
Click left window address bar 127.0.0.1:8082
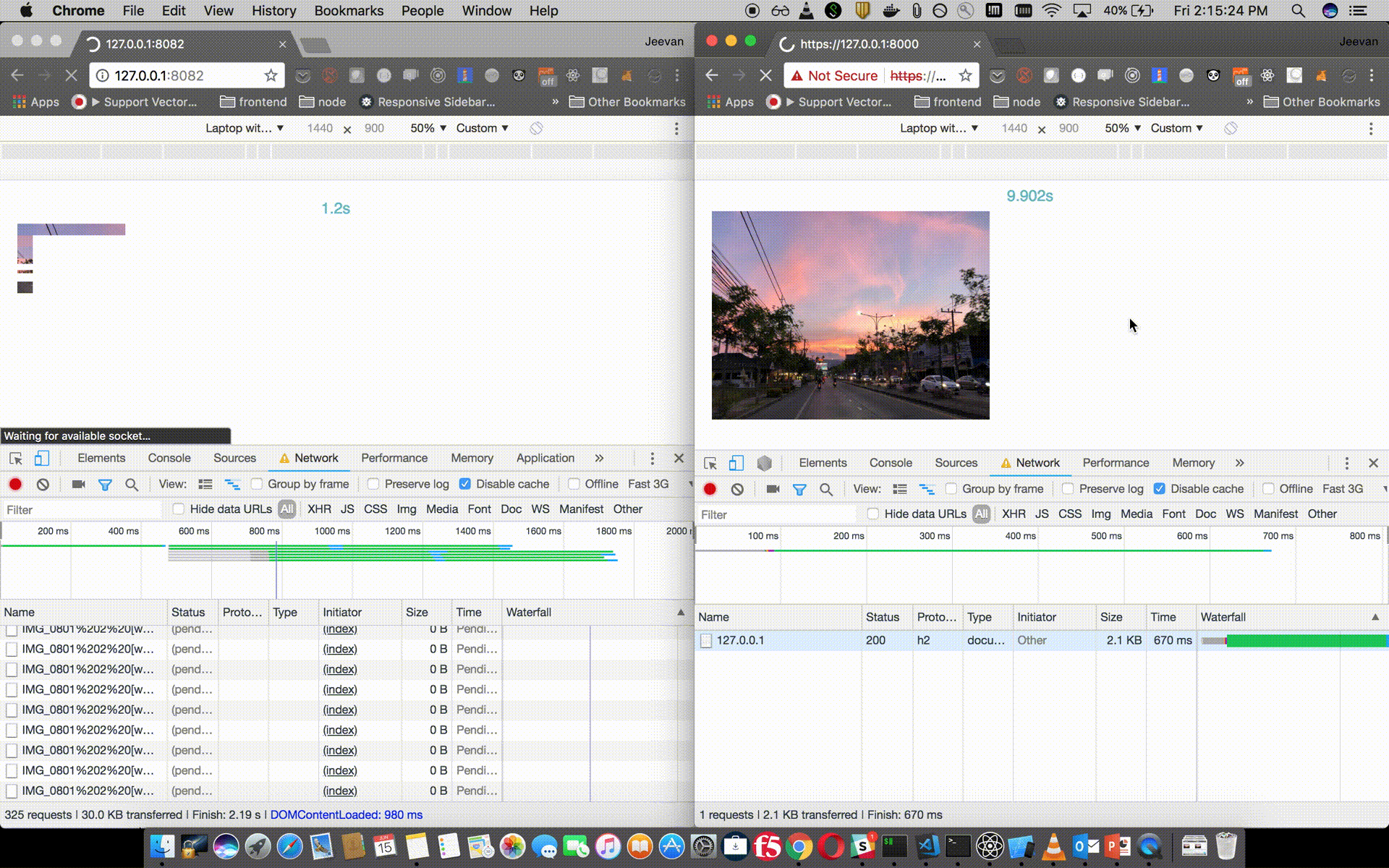coord(187,75)
